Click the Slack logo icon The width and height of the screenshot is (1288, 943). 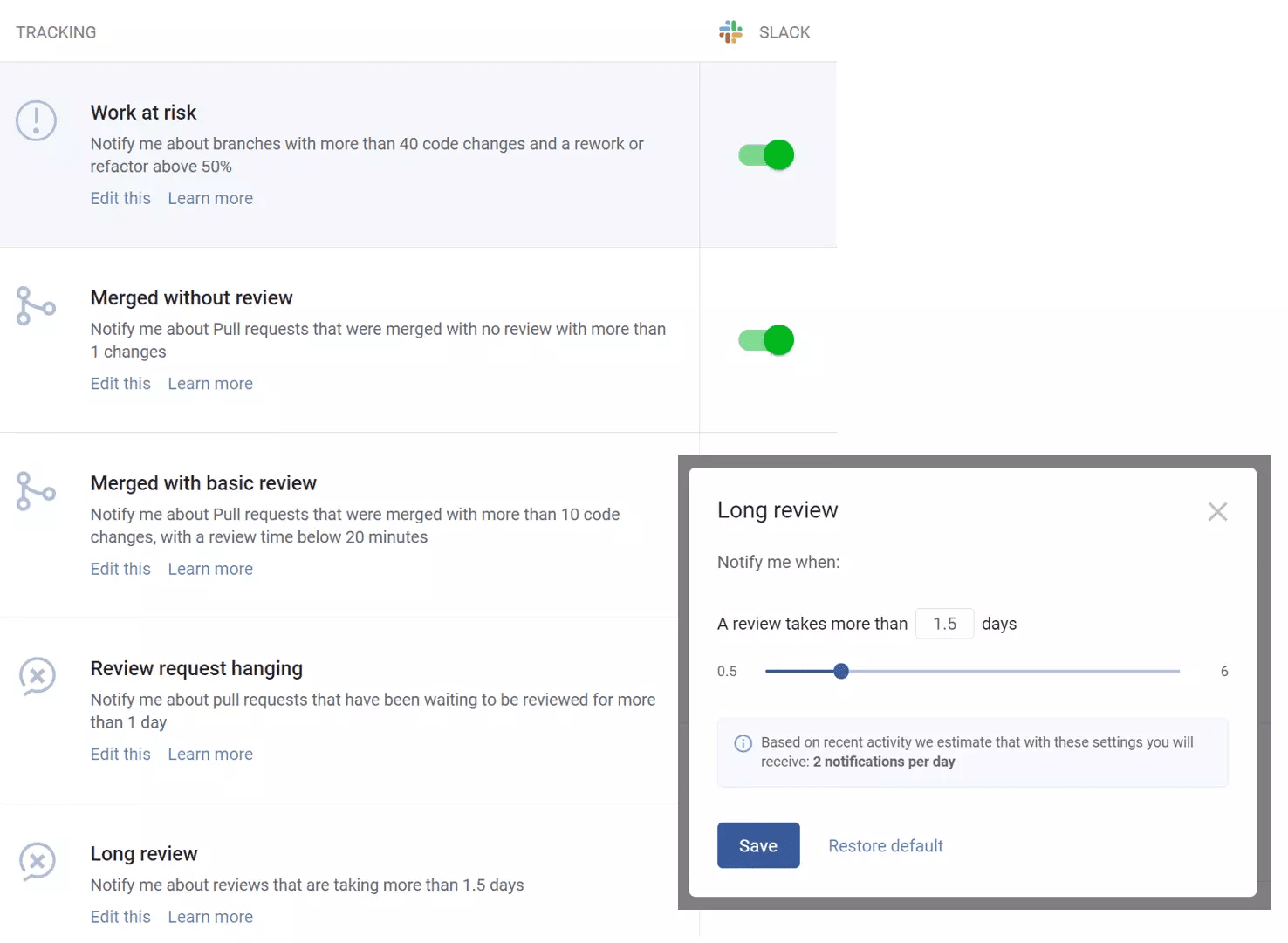(x=730, y=31)
